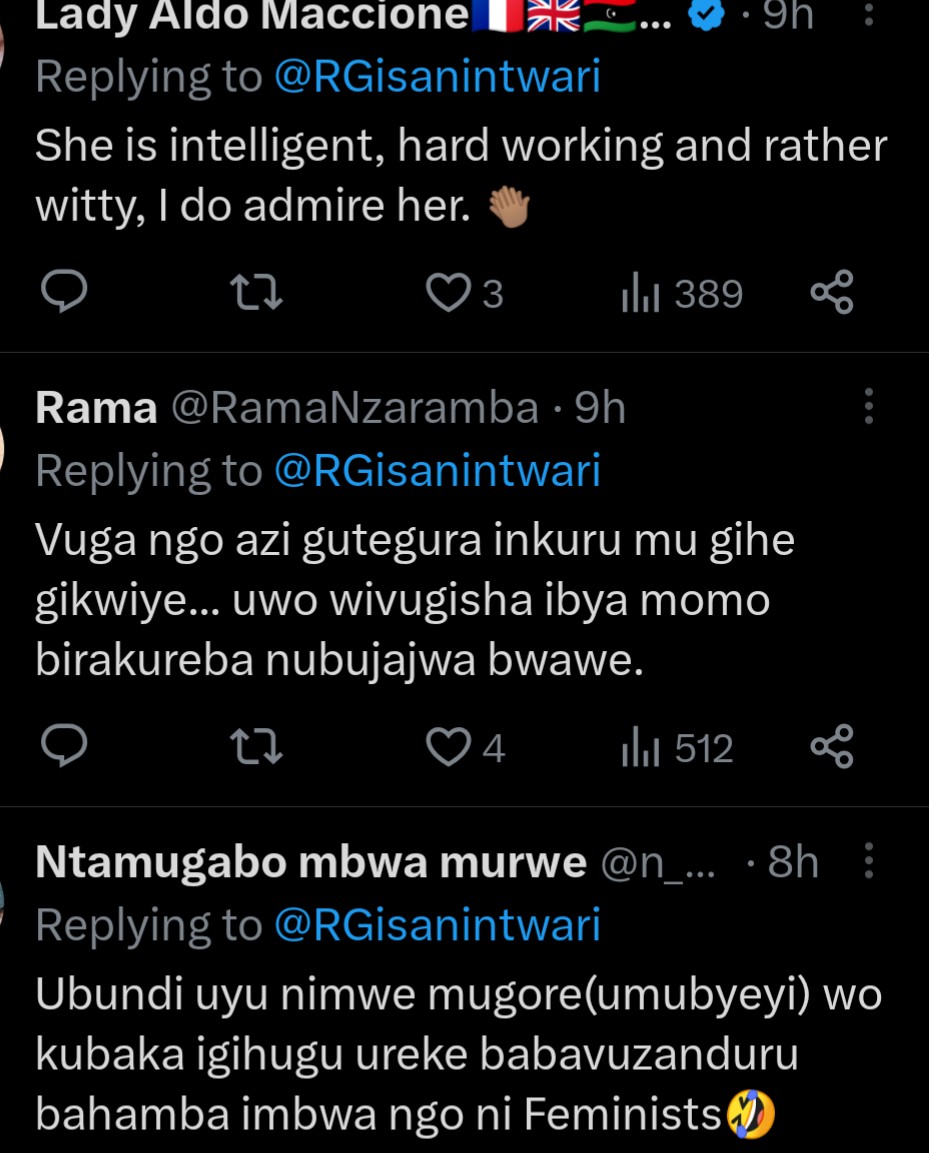Open @RGisanintwari link in Rama's reply
This screenshot has height=1153, width=929.
[x=437, y=471]
